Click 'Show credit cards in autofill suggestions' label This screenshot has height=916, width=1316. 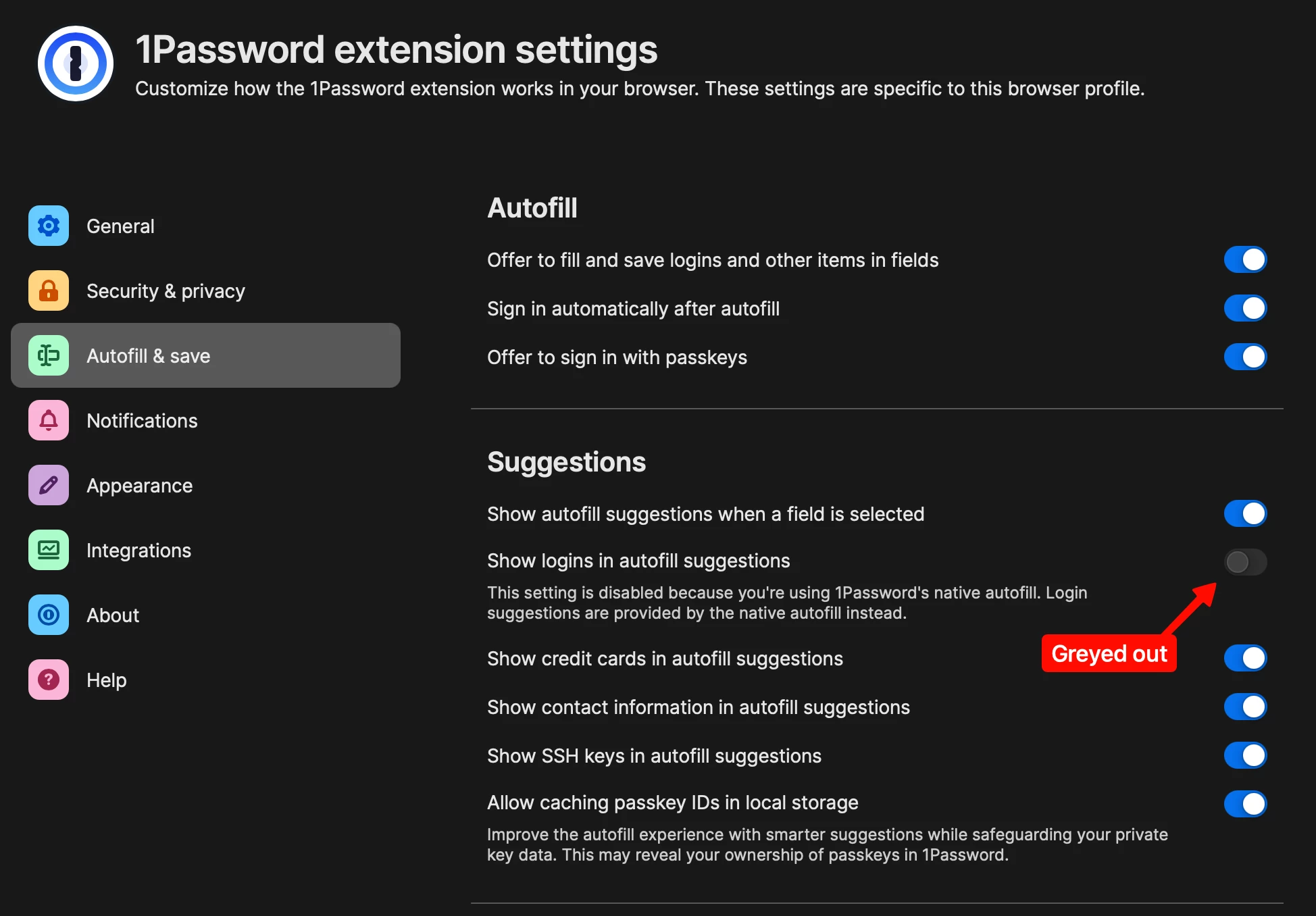665,659
